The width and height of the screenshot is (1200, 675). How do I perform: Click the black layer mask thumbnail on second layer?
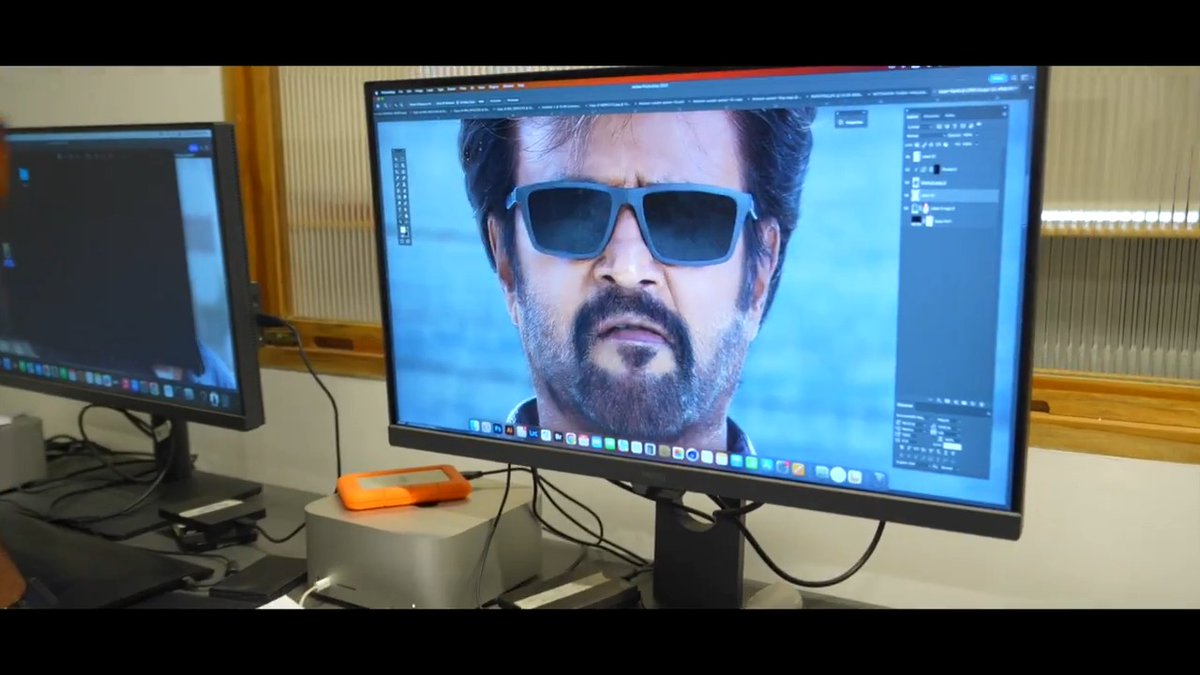[x=937, y=169]
